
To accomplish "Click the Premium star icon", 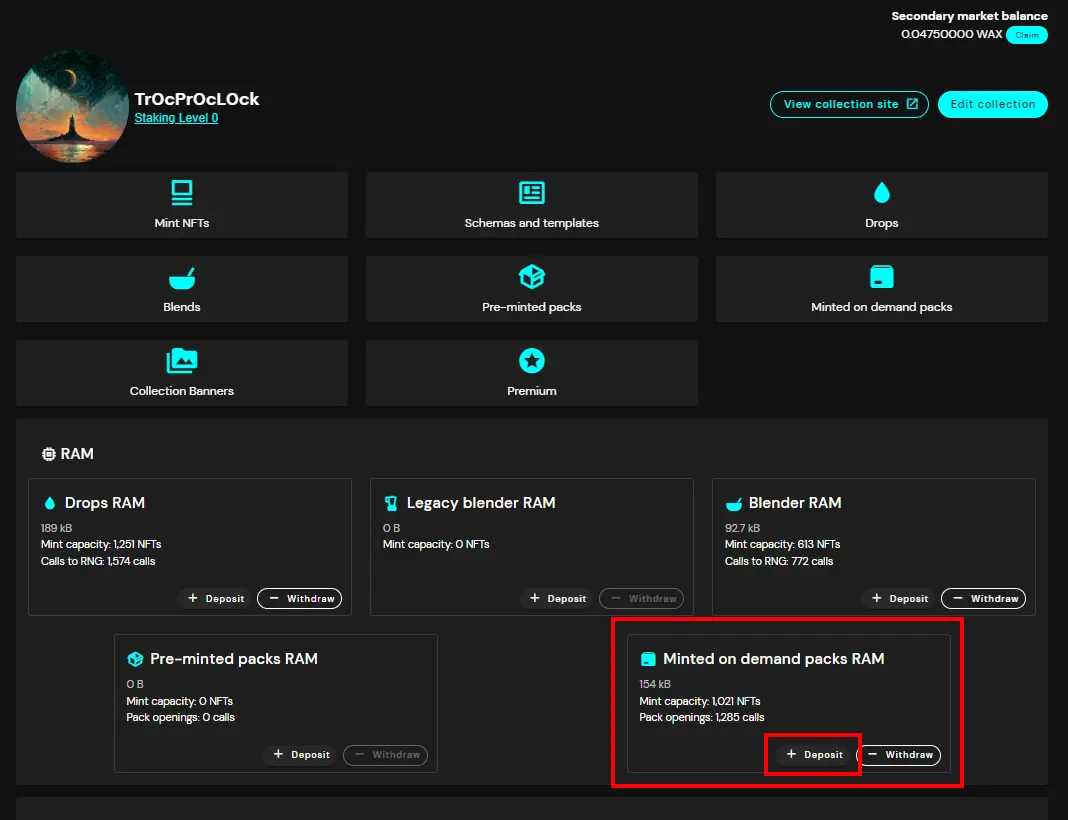I will click(531, 361).
